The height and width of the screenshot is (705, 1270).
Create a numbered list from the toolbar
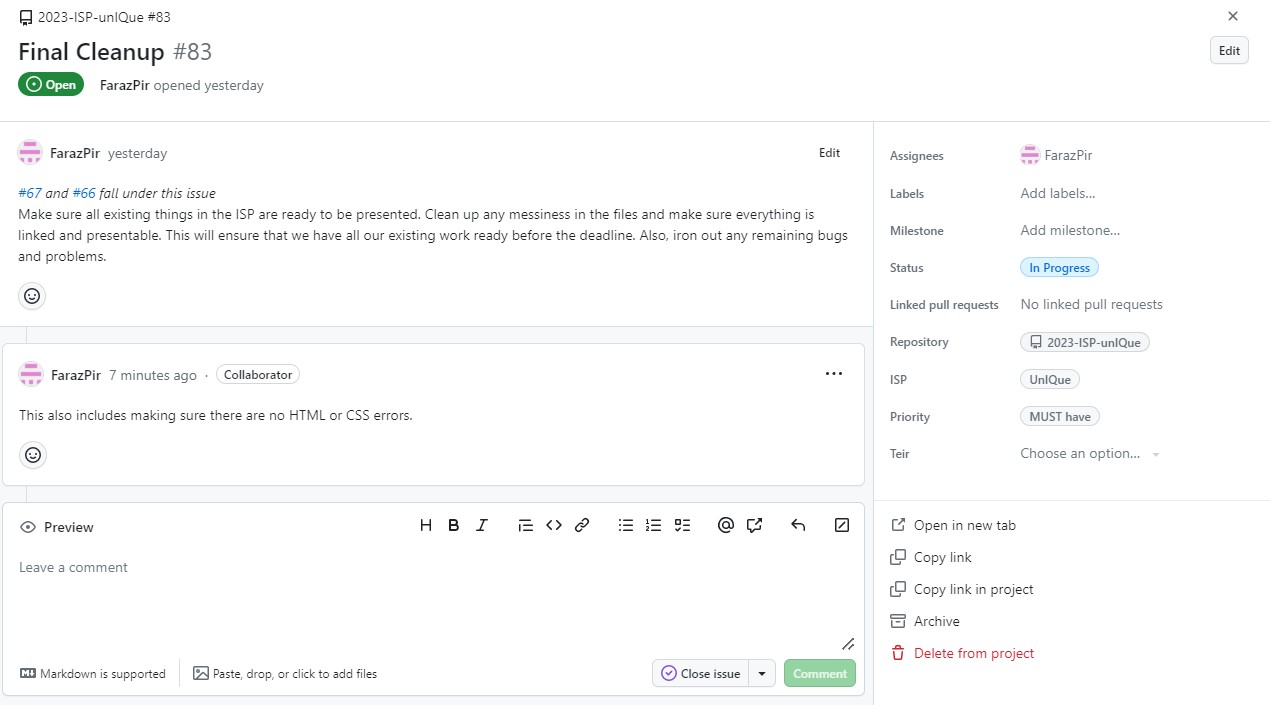[653, 525]
